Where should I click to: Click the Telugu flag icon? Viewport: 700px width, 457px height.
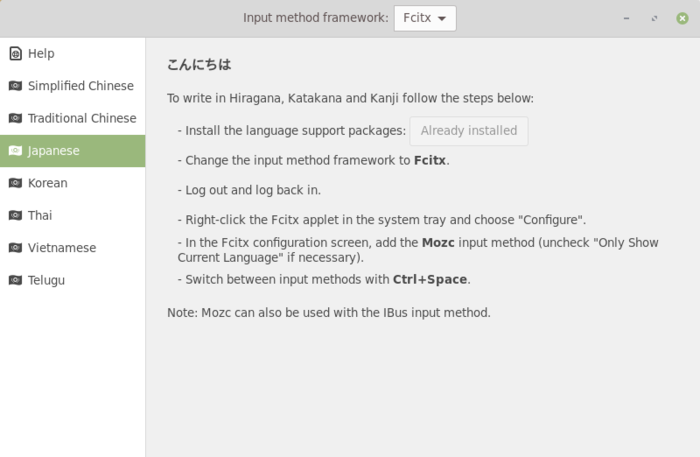click(x=14, y=280)
